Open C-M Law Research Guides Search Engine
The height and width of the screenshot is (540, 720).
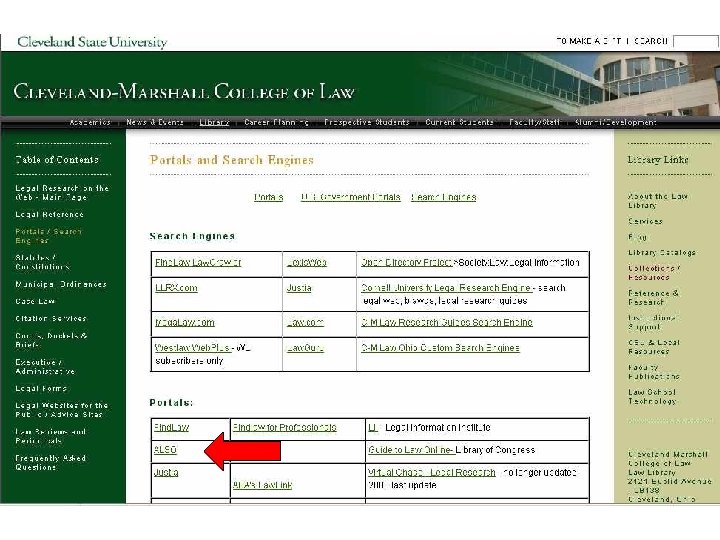click(x=447, y=322)
